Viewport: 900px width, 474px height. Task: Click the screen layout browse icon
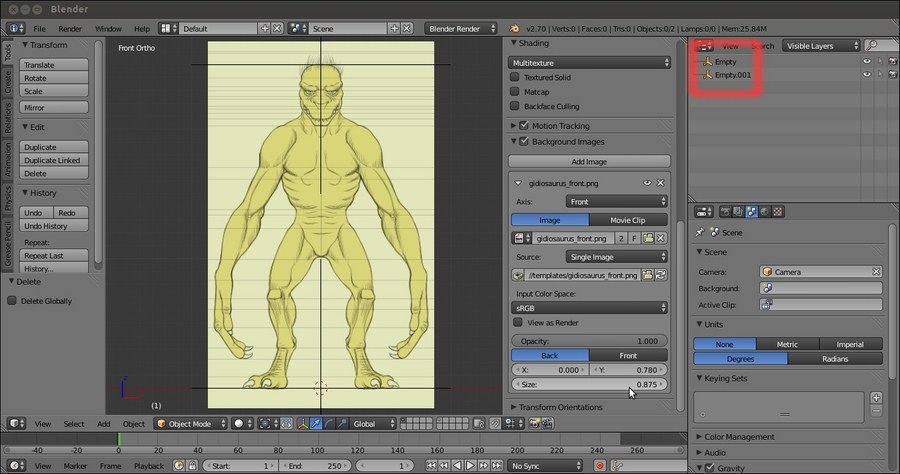(x=168, y=28)
